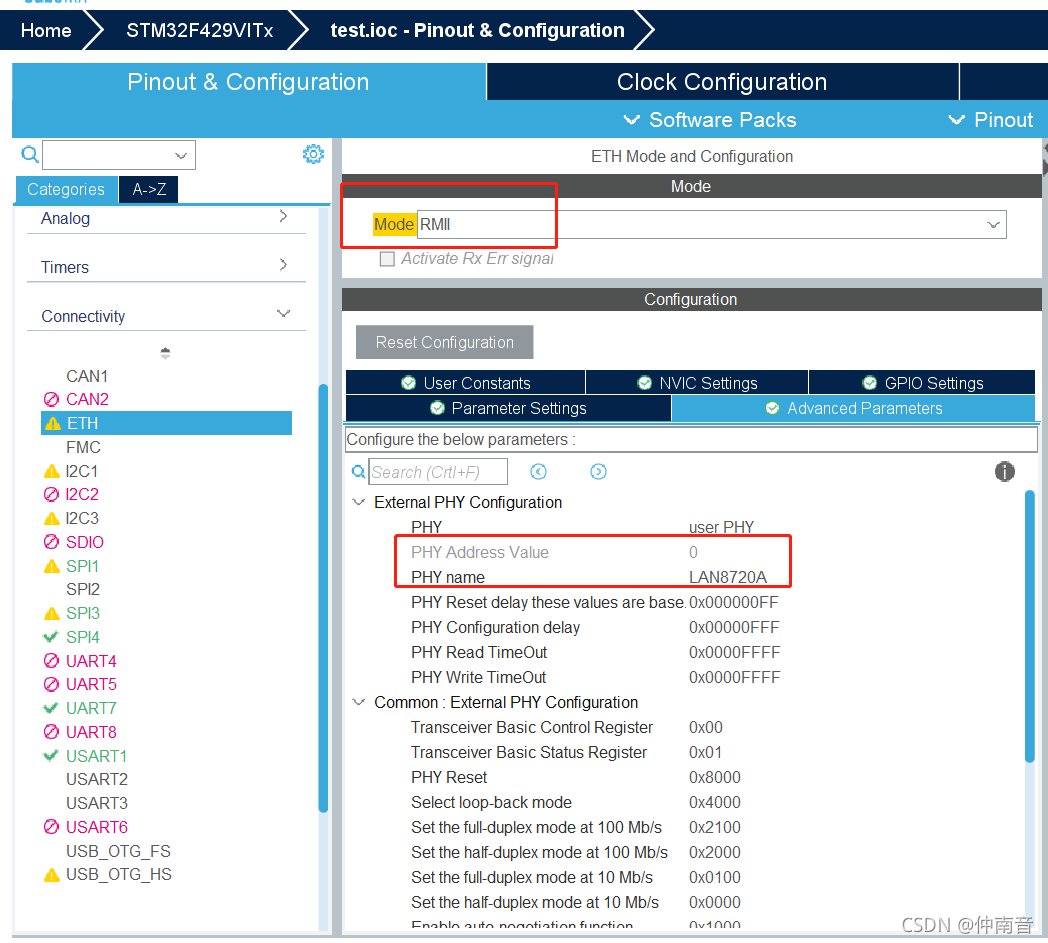Enable Activate Rx Err signal
This screenshot has width=1048, height=943.
pyautogui.click(x=387, y=258)
